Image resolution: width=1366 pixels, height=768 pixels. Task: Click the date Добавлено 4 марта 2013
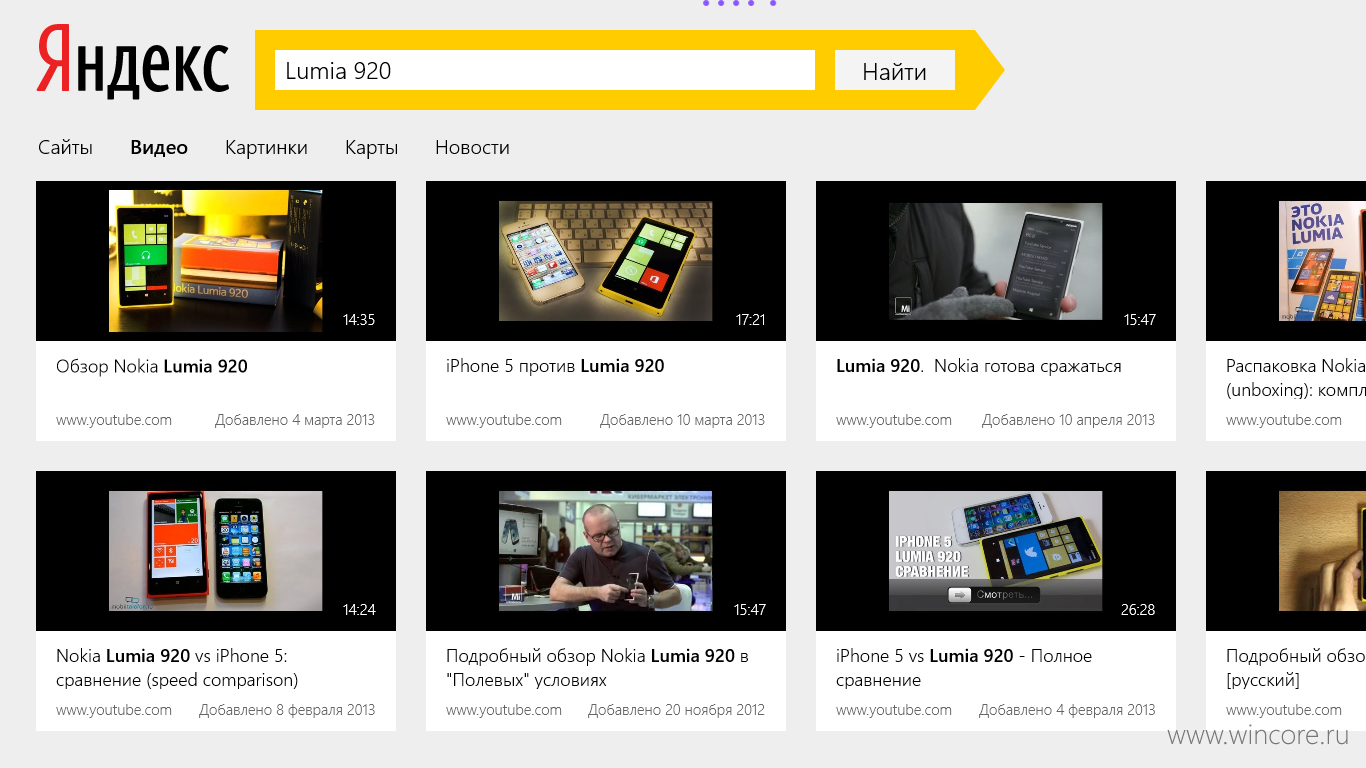pyautogui.click(x=295, y=420)
